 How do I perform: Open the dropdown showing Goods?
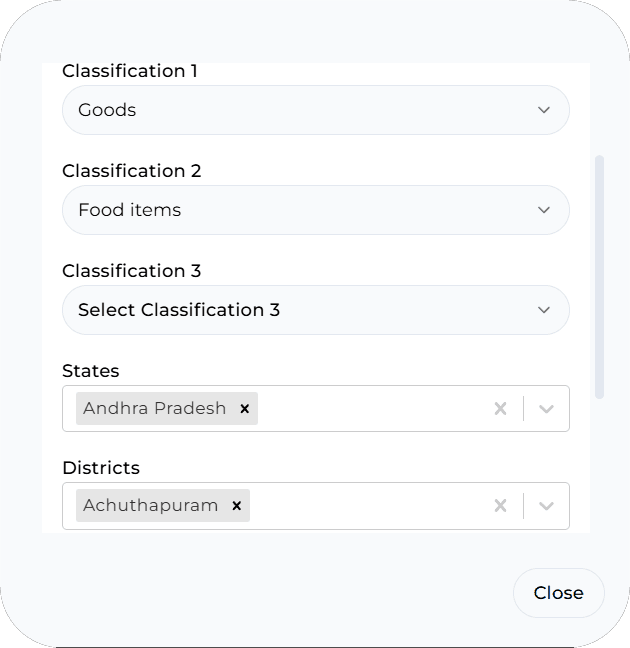[300, 110]
